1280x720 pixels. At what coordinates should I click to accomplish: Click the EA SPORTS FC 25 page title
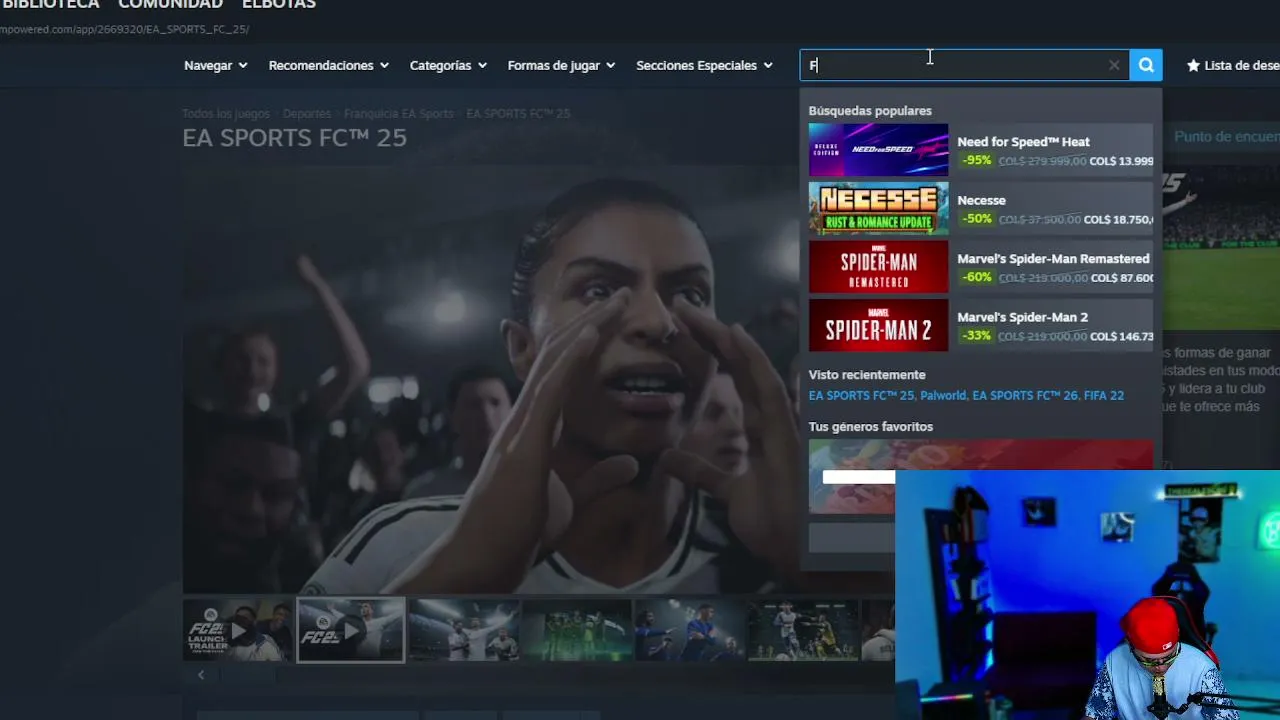(x=294, y=138)
